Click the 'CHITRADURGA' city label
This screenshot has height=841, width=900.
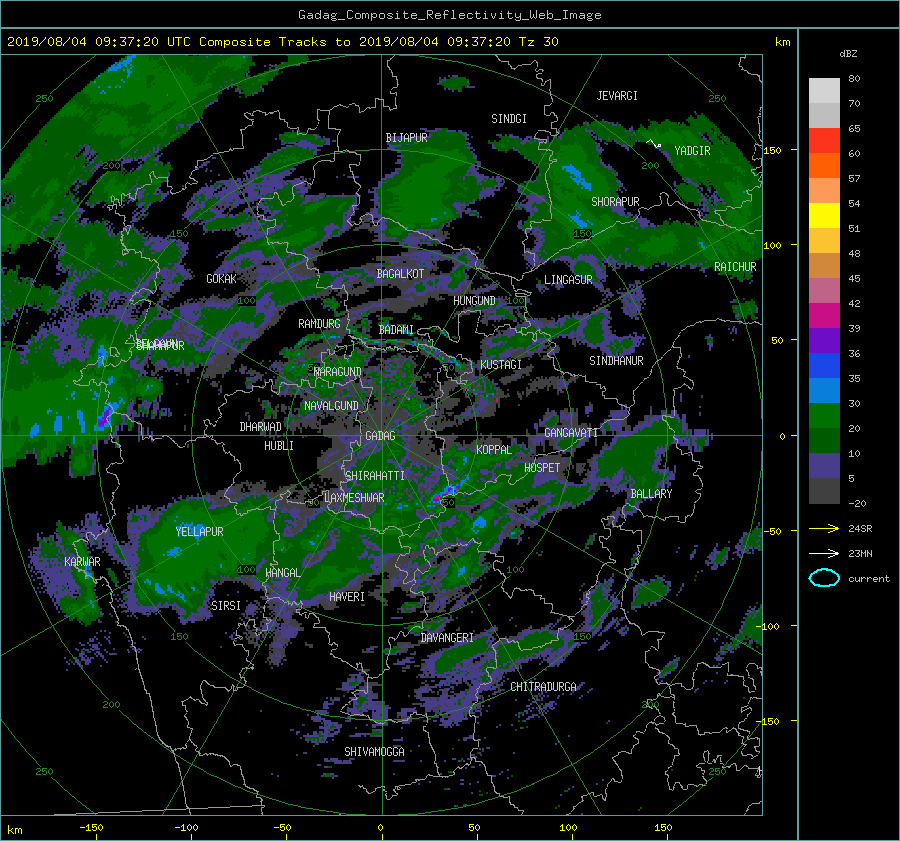pos(543,687)
